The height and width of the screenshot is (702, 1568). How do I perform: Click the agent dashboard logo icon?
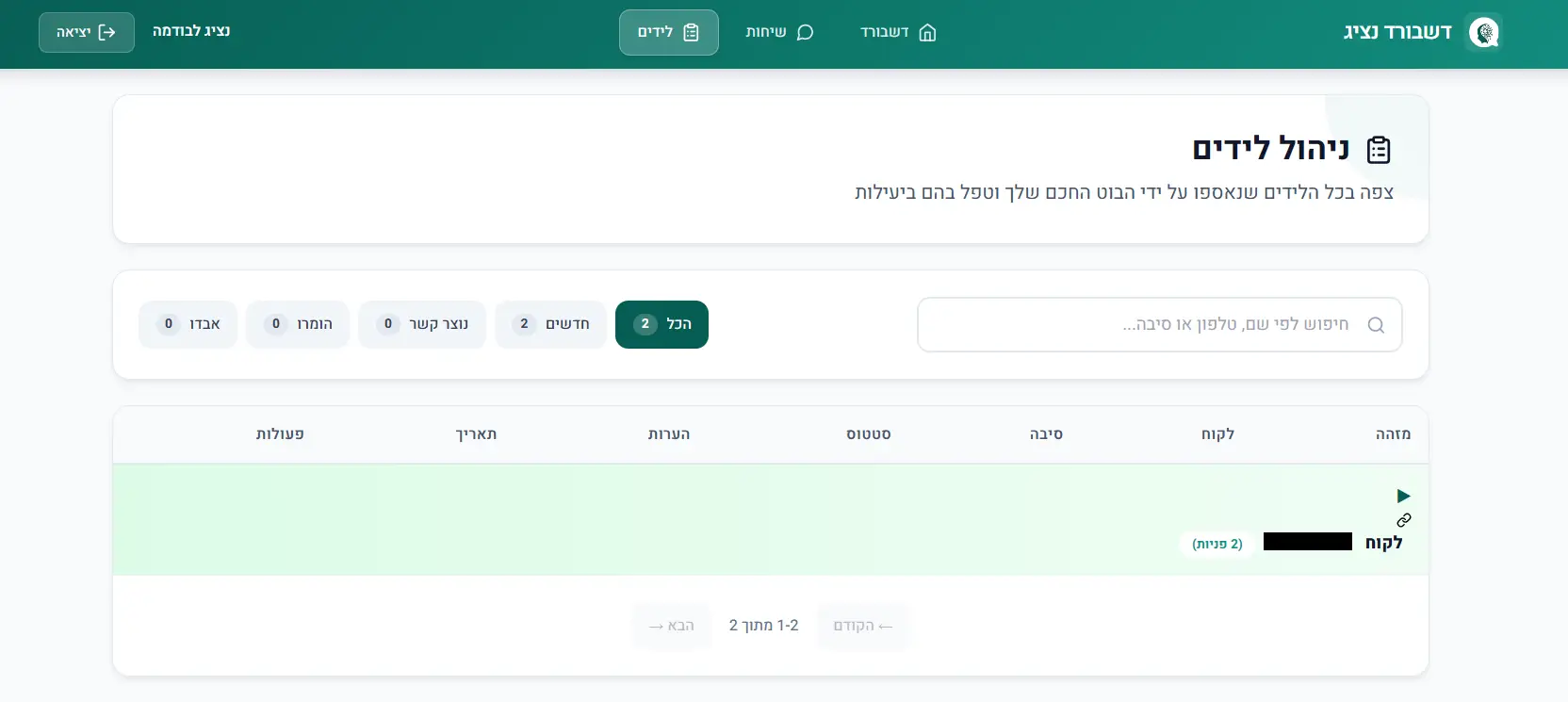tap(1484, 33)
